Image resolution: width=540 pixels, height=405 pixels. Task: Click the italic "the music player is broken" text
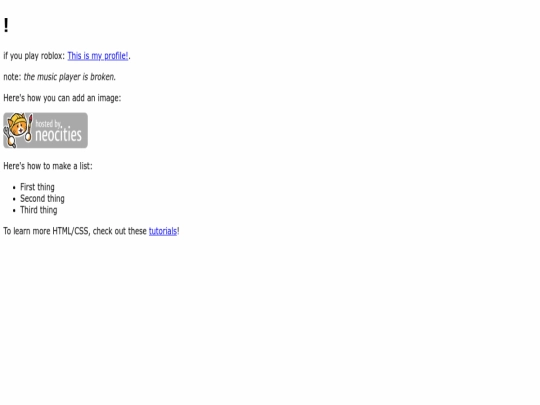coord(70,77)
